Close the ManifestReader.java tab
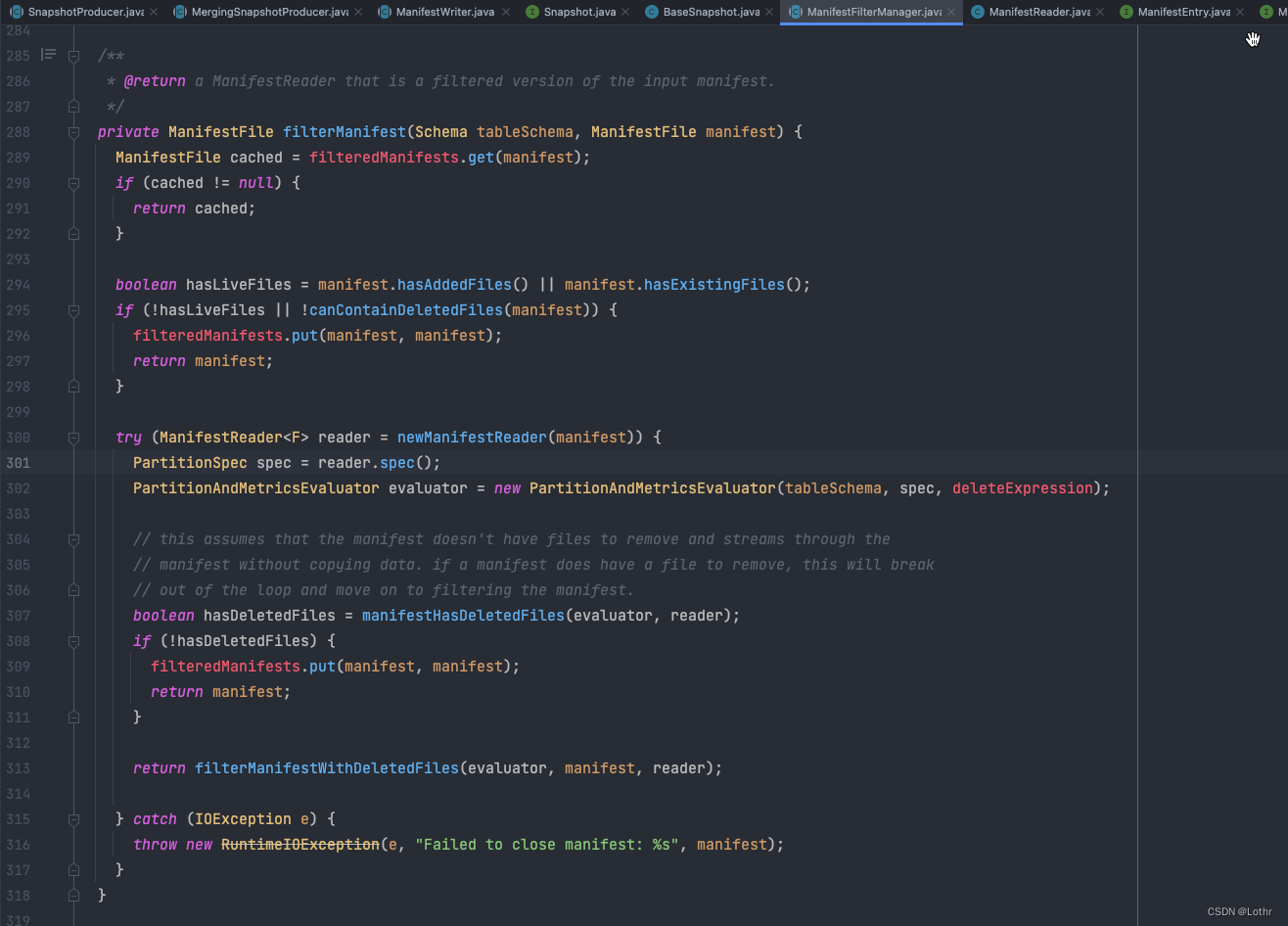Image resolution: width=1288 pixels, height=926 pixels. tap(1099, 12)
